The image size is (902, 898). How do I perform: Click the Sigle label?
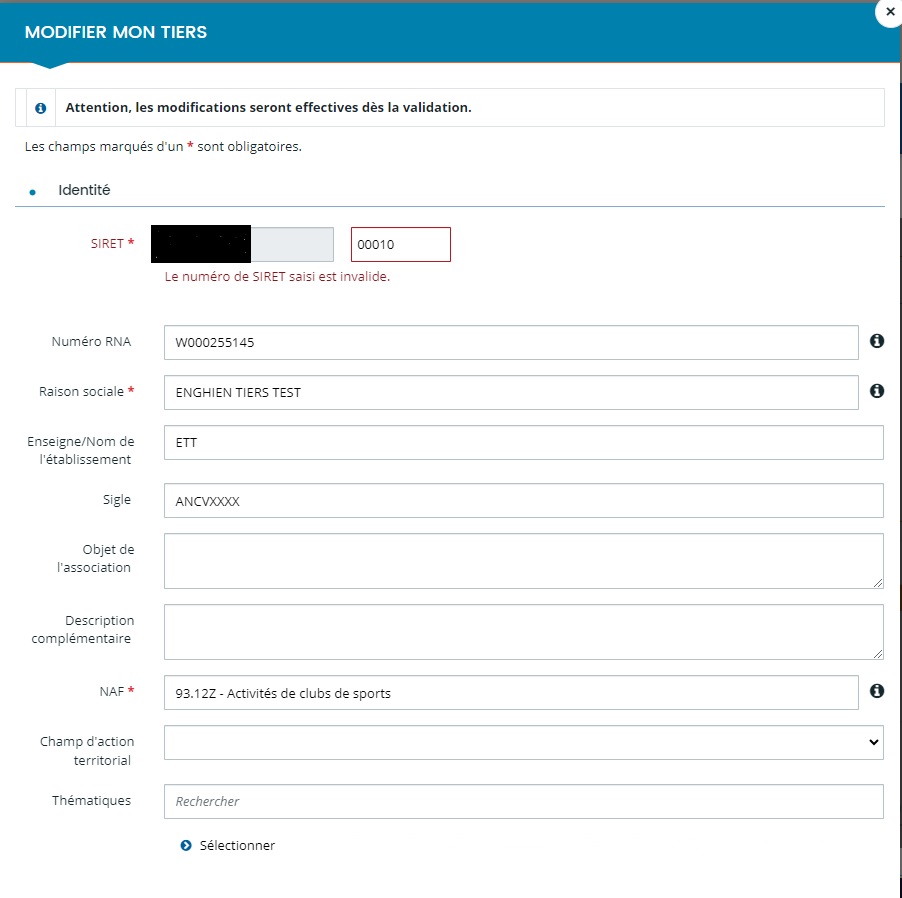(117, 499)
